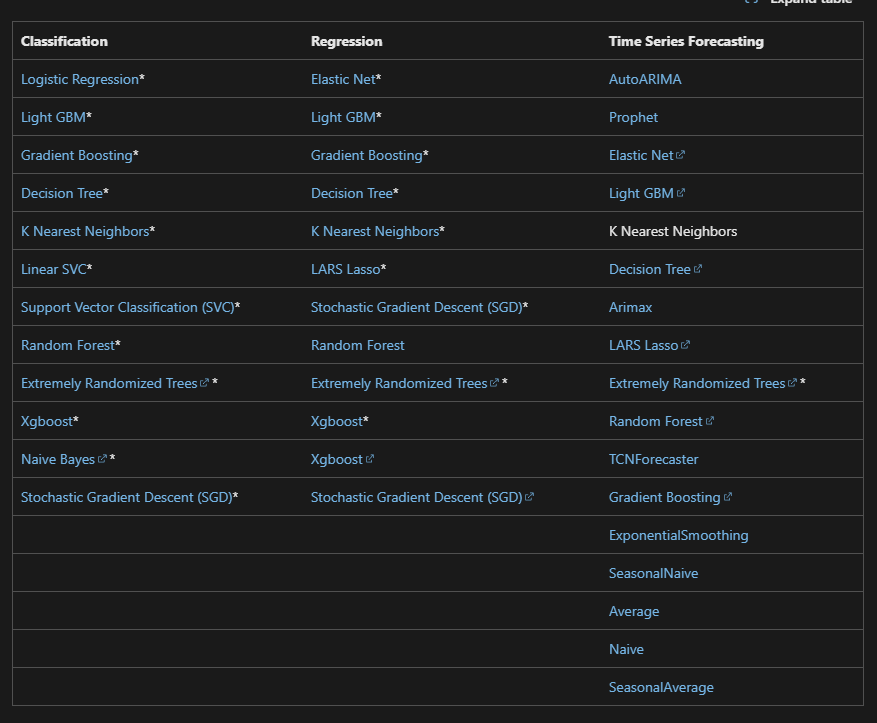Open Gradient Boosting in the Classification column
Screen dimensions: 877x723
(x=77, y=155)
